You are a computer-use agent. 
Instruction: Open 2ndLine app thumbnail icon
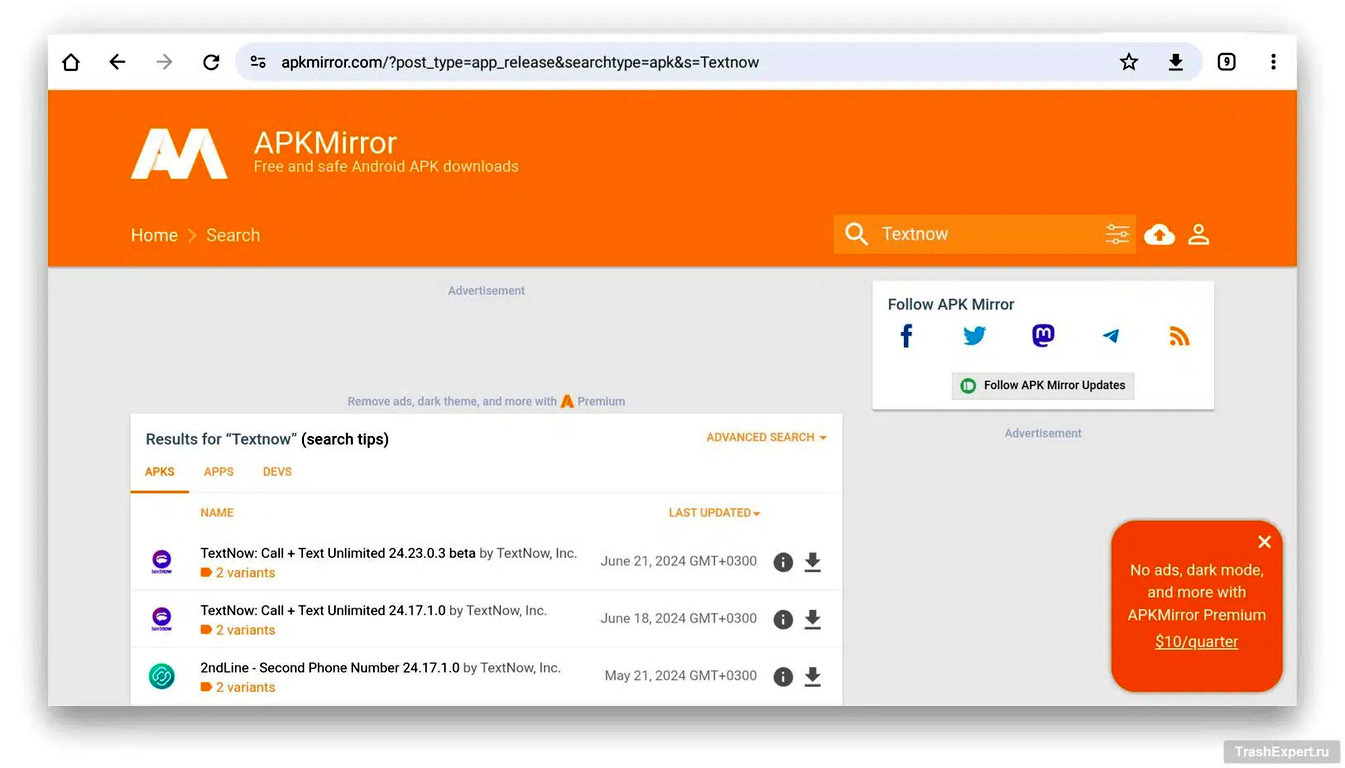[x=161, y=677]
